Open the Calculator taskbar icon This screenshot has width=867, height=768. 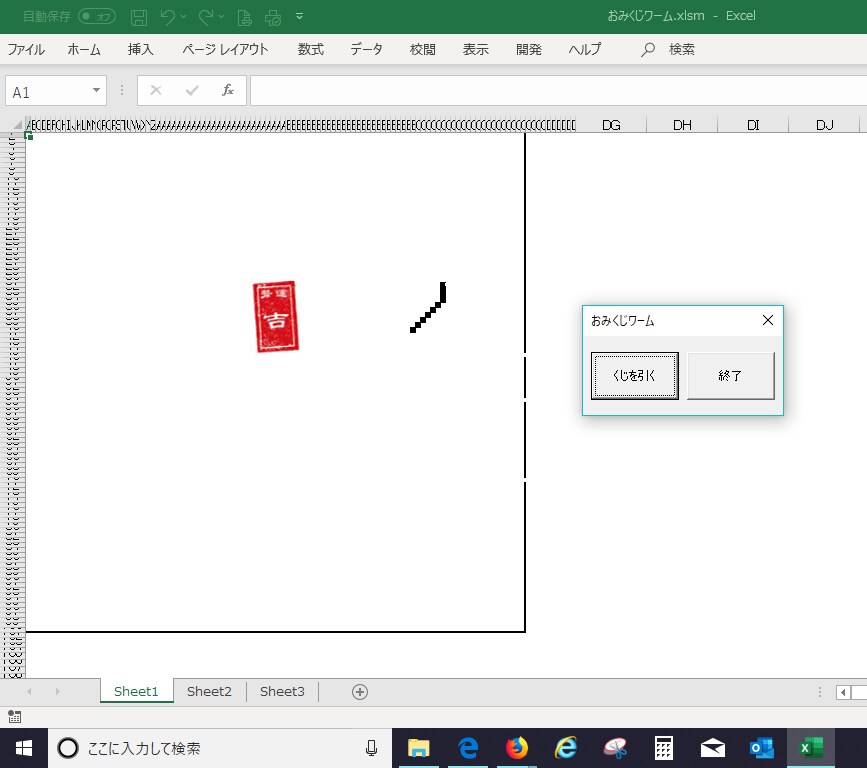pos(664,748)
